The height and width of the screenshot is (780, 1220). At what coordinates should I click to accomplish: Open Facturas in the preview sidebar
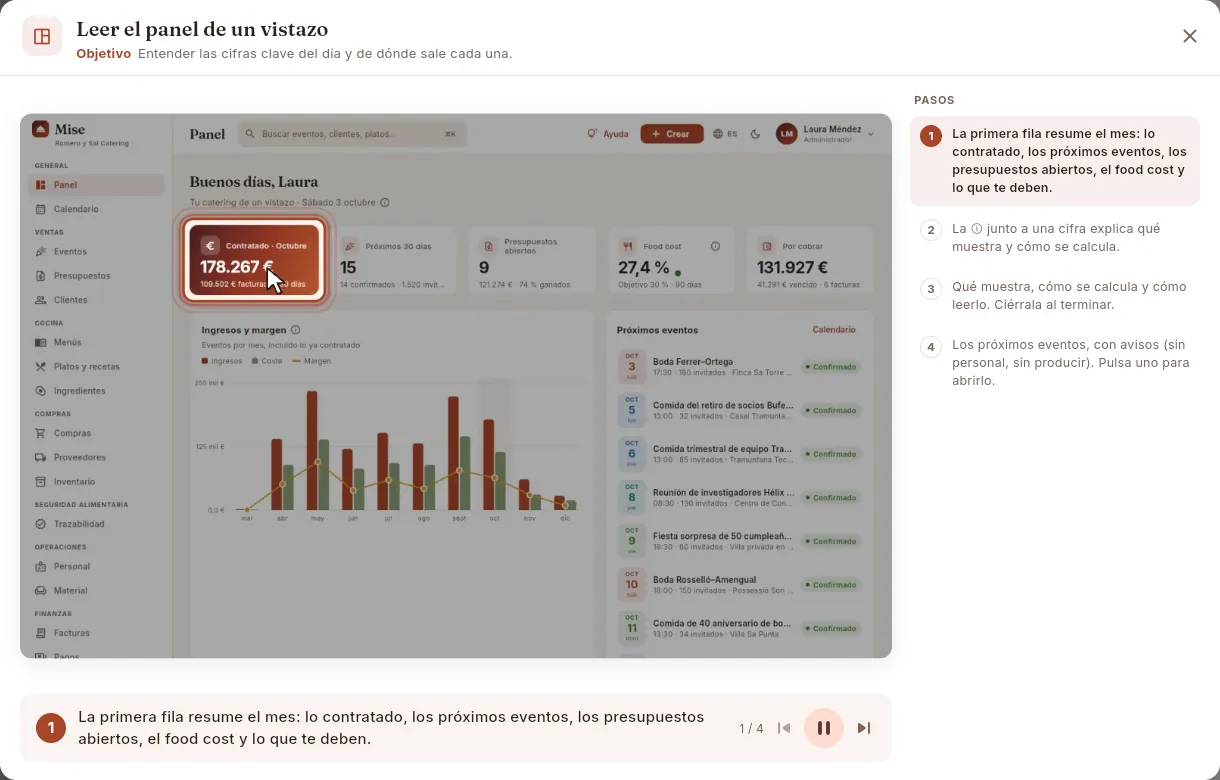(x=97, y=633)
